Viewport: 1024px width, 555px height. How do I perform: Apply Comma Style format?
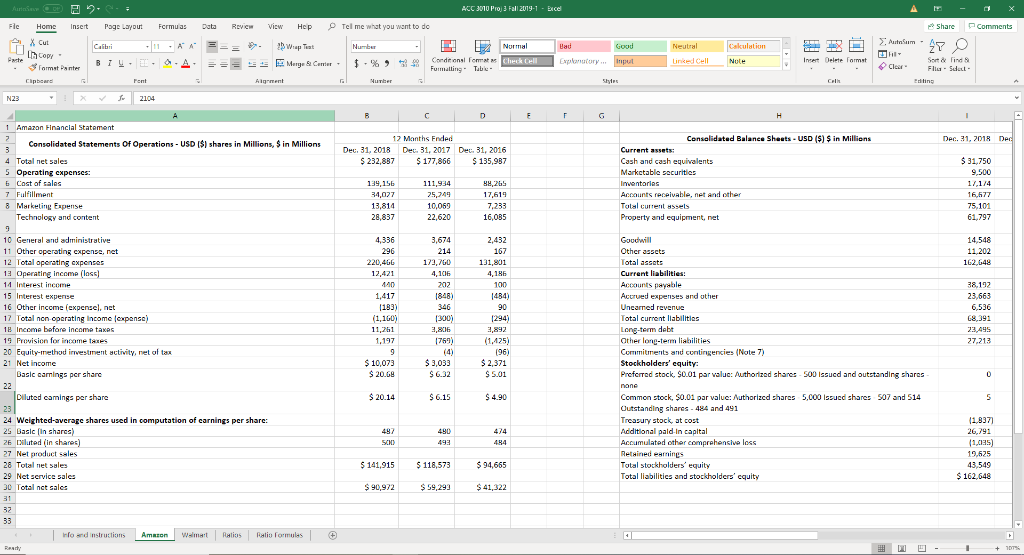387,64
